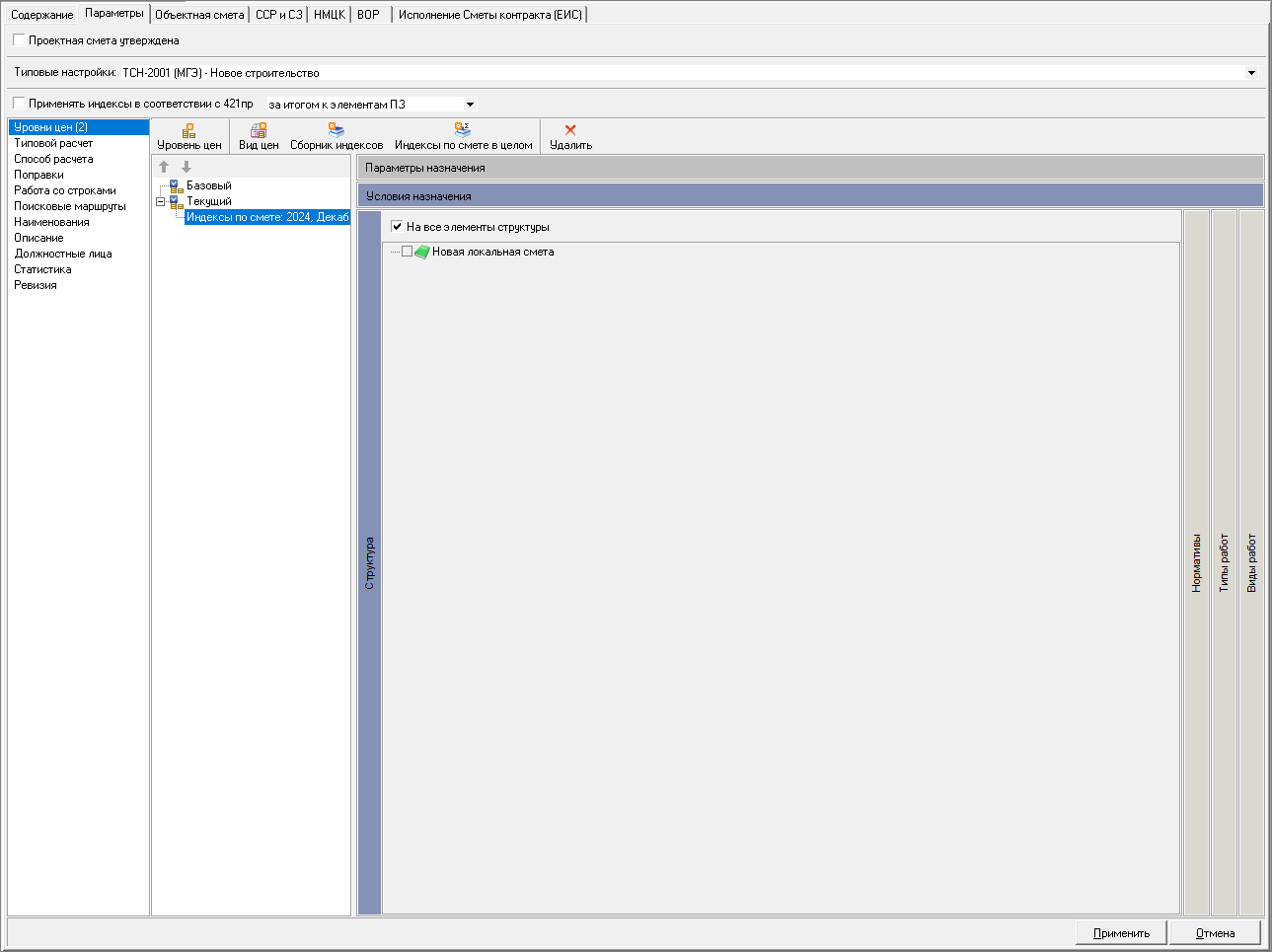Open за итогом к элементам ПЗ dropdown
Screen dimensions: 1272x952
pyautogui.click(x=470, y=105)
